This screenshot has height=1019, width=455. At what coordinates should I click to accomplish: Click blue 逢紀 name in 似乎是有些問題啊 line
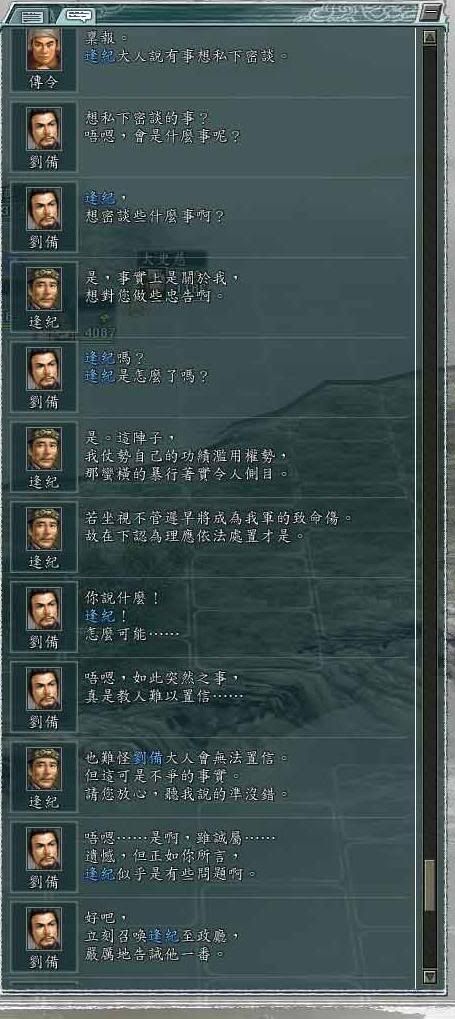(x=99, y=875)
